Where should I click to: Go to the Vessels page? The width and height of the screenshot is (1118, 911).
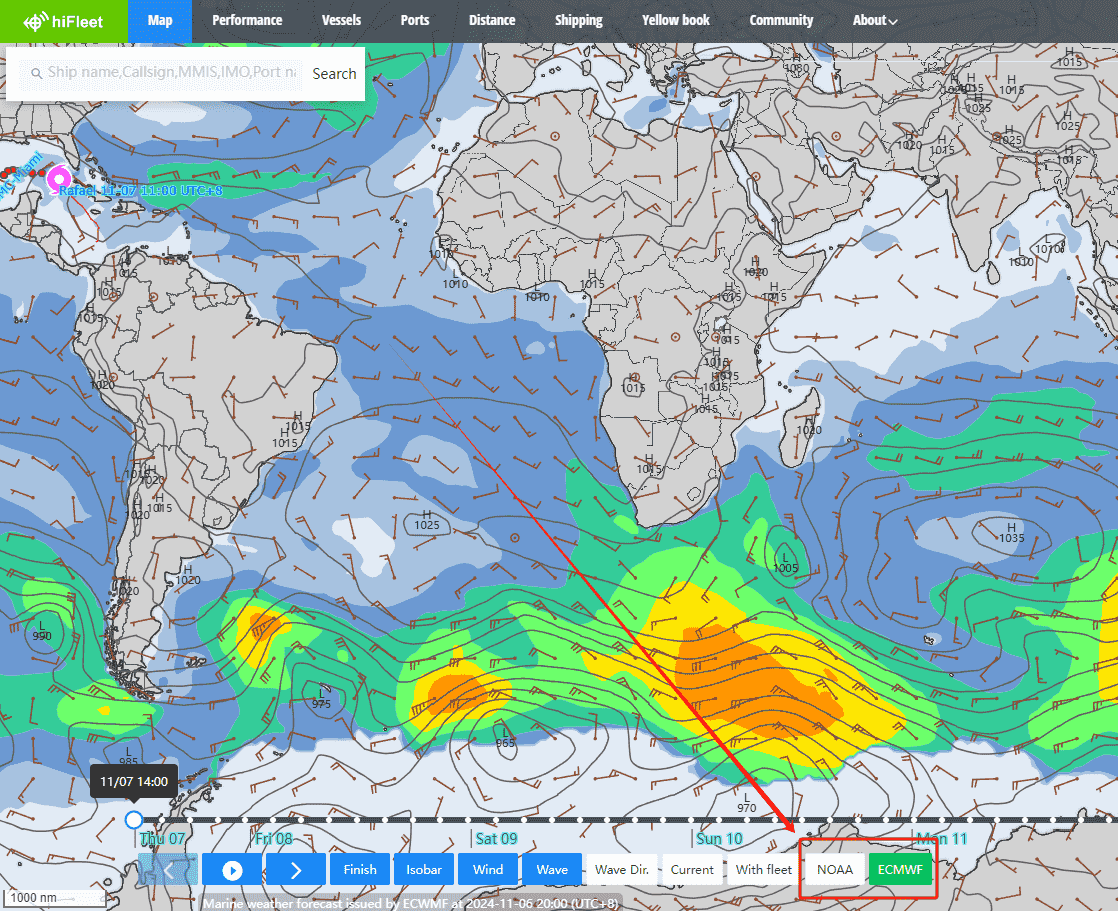click(x=341, y=21)
